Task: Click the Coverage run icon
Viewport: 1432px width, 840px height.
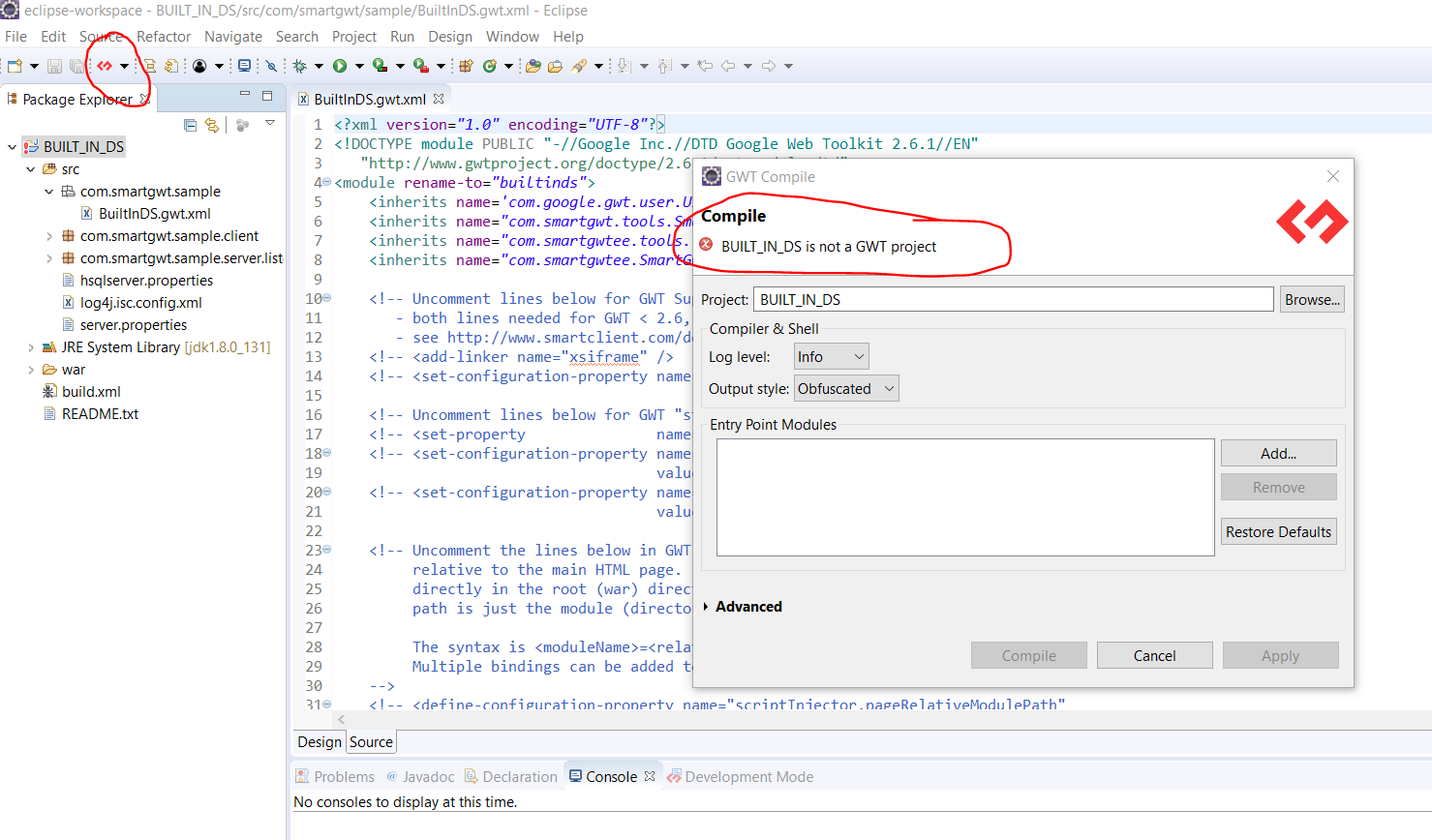Action: [x=380, y=66]
